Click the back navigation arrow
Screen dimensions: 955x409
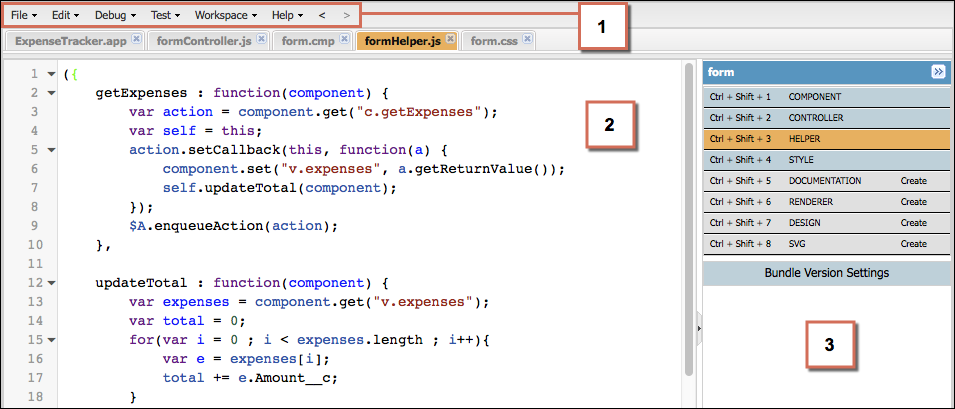tap(321, 16)
